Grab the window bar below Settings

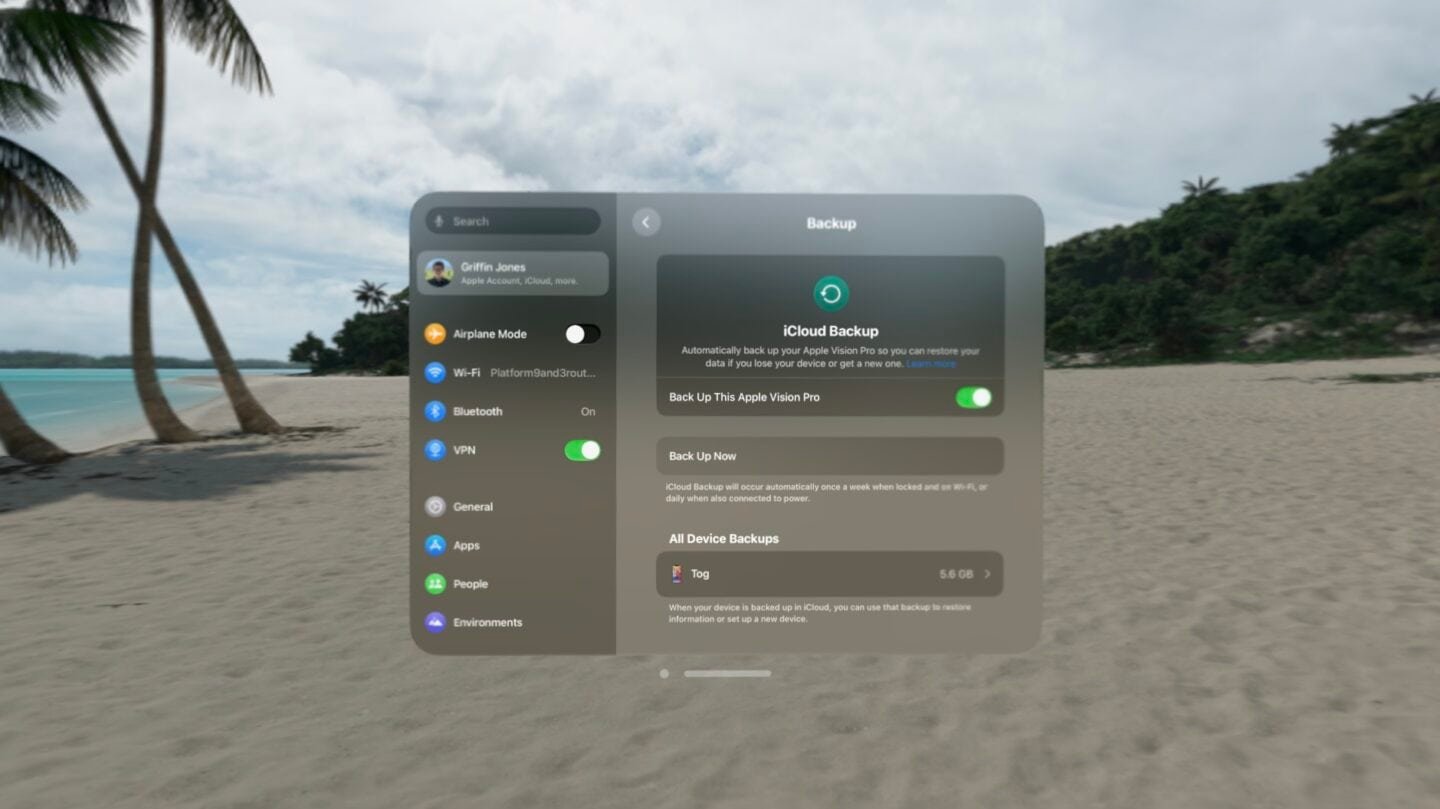click(728, 674)
